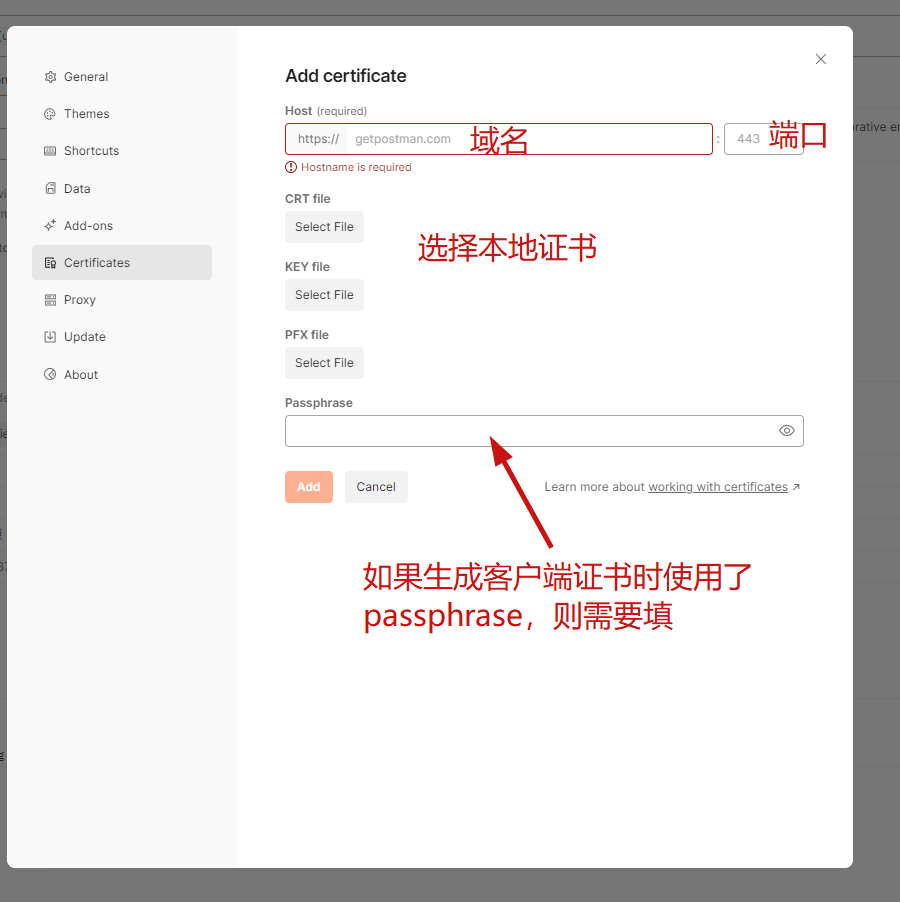Choose a KEY file for the certificate
The height and width of the screenshot is (902, 900).
click(x=324, y=295)
